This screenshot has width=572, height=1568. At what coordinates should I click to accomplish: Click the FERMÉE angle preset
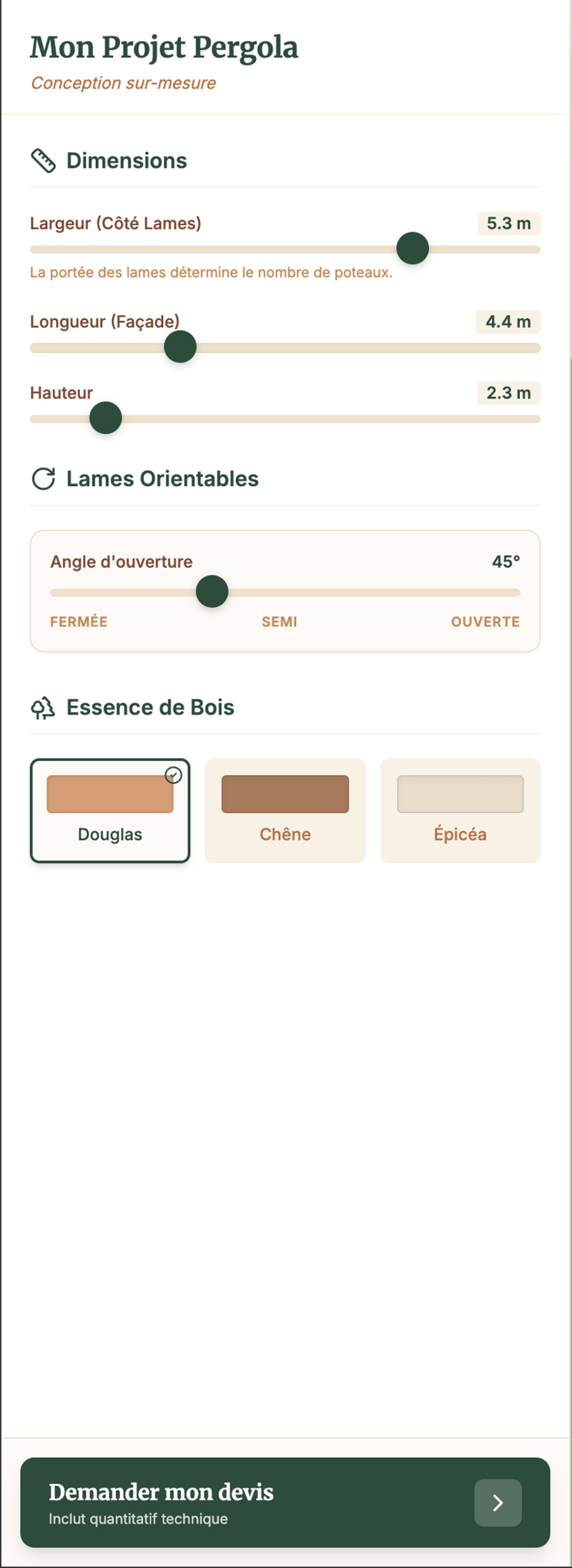tap(78, 621)
